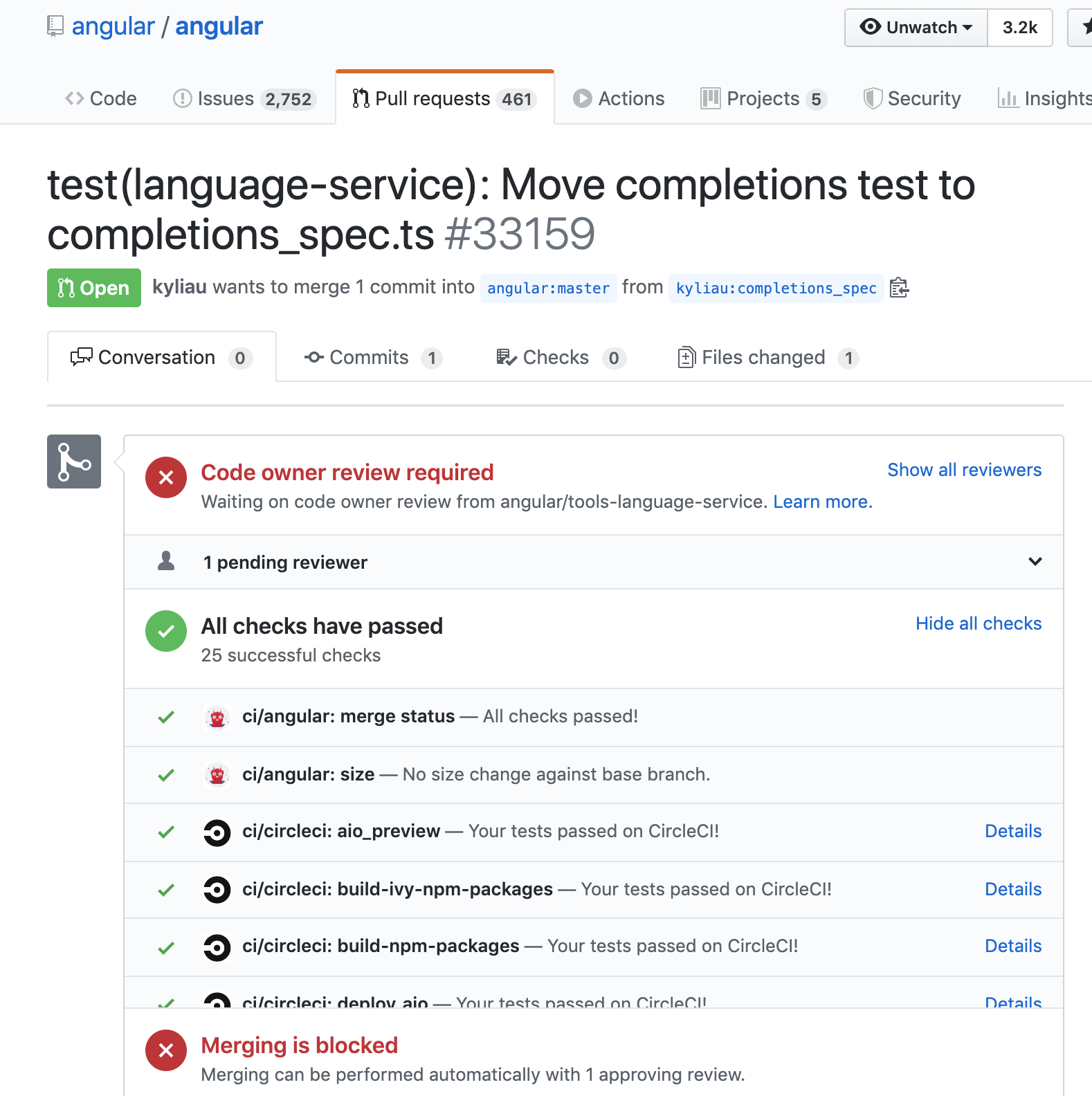Select the Checks tab
Viewport: 1092px width, 1096px height.
561,358
